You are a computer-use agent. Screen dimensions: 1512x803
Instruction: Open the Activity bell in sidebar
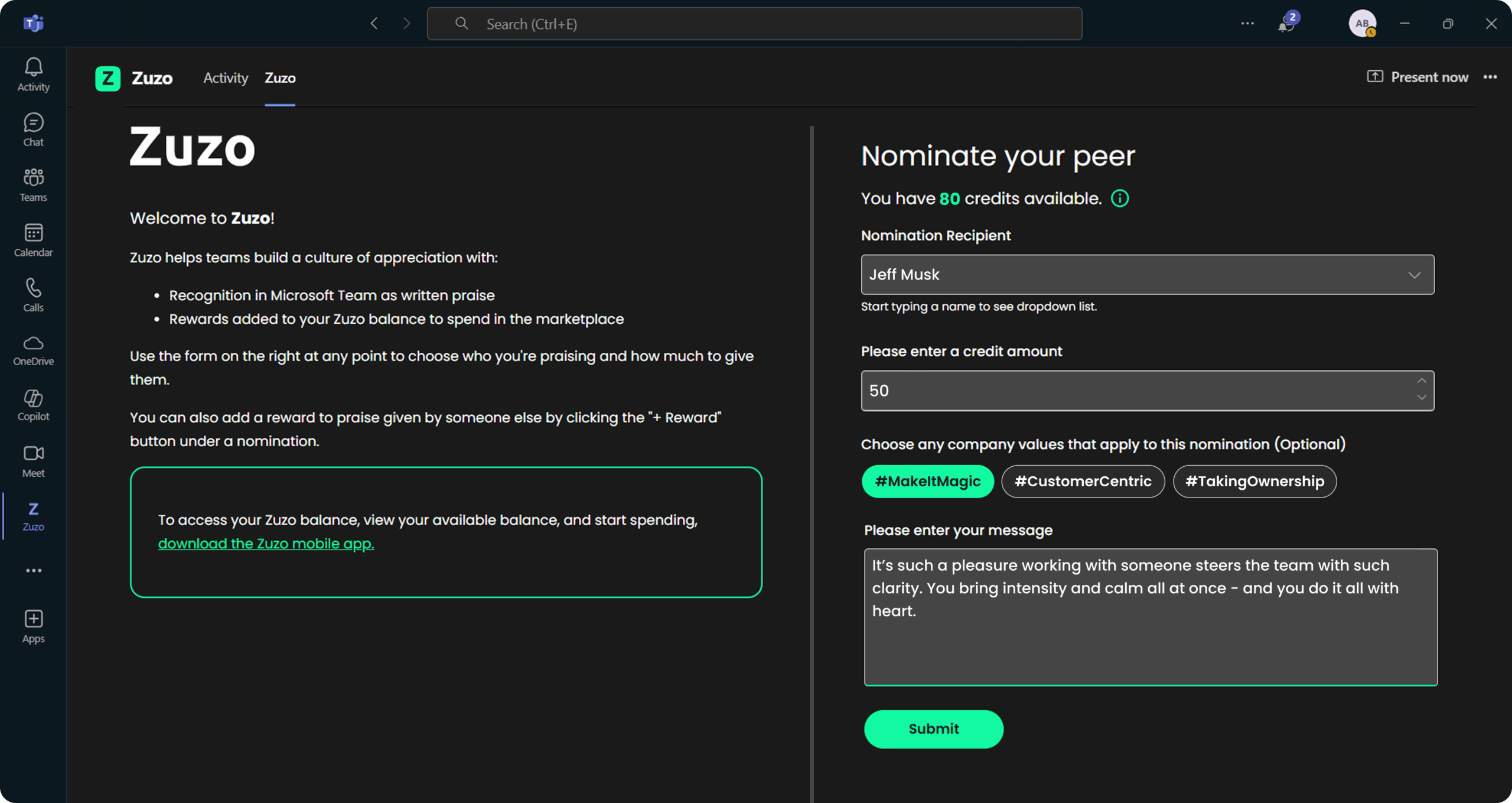coord(33,74)
